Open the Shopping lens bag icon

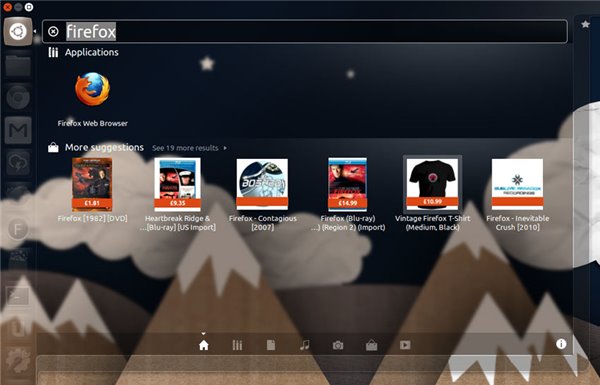coord(372,345)
